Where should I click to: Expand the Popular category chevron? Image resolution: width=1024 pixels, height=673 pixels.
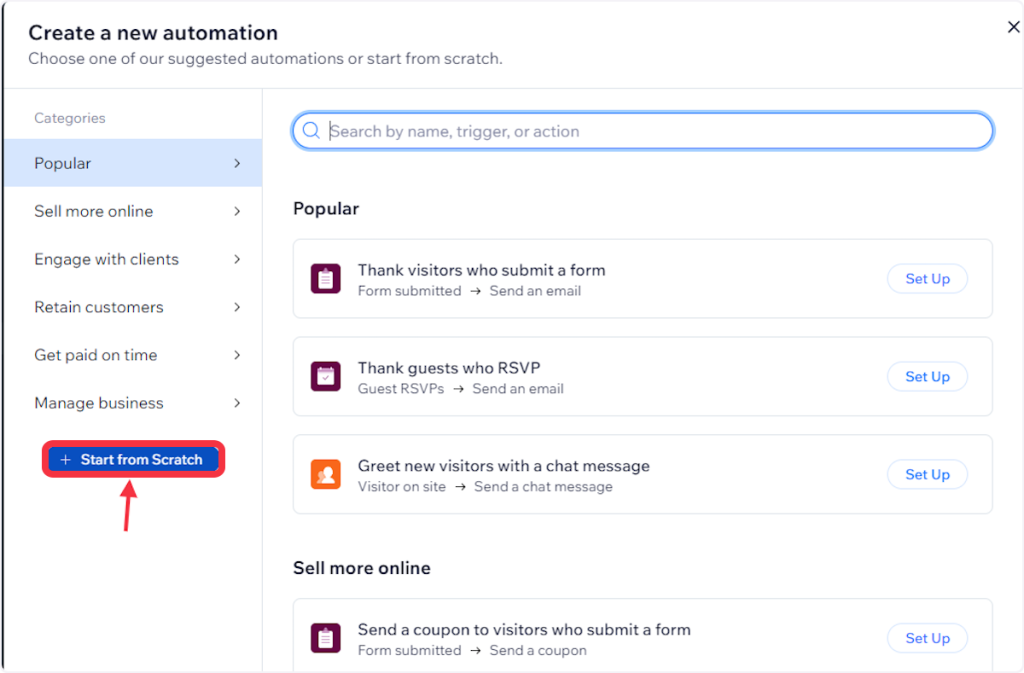pos(237,163)
